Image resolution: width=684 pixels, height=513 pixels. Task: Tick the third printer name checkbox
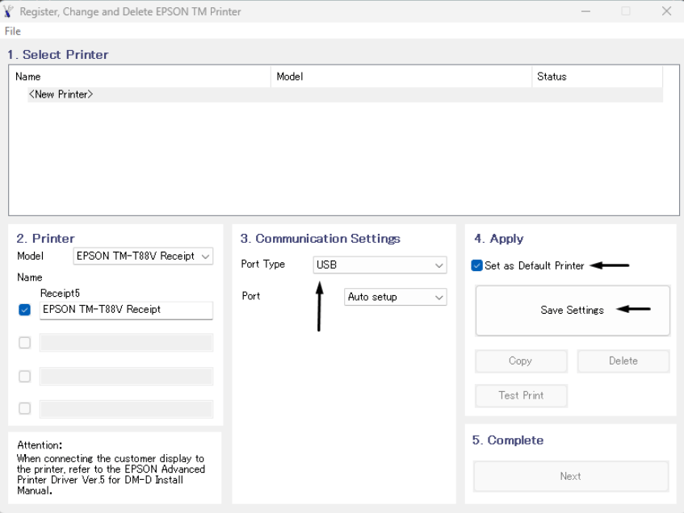pyautogui.click(x=25, y=376)
